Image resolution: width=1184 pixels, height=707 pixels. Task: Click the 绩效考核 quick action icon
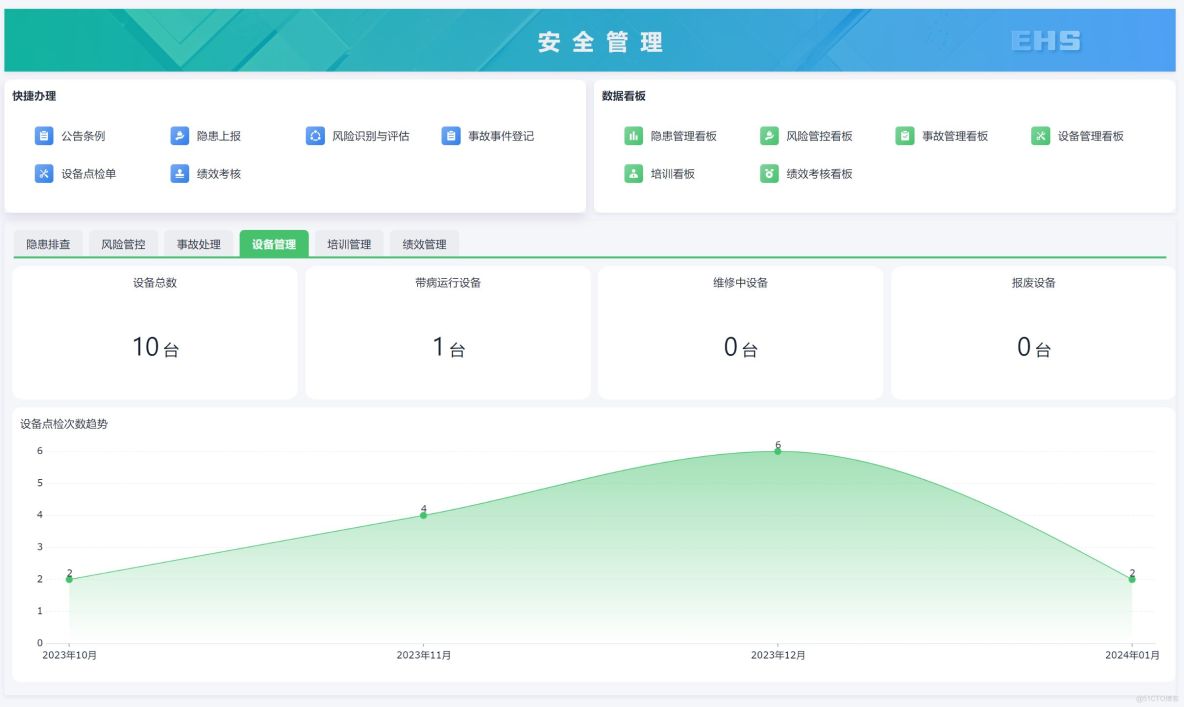click(x=180, y=173)
